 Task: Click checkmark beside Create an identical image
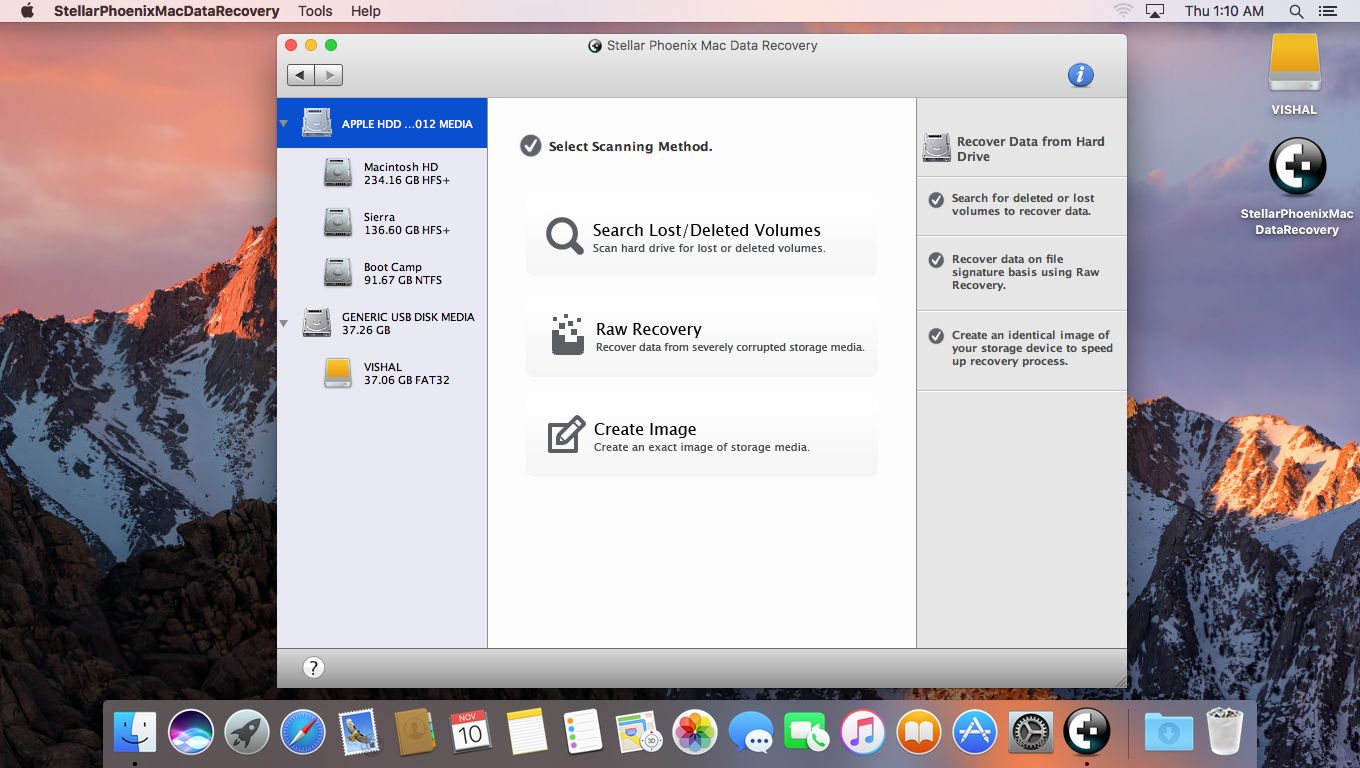click(x=936, y=336)
